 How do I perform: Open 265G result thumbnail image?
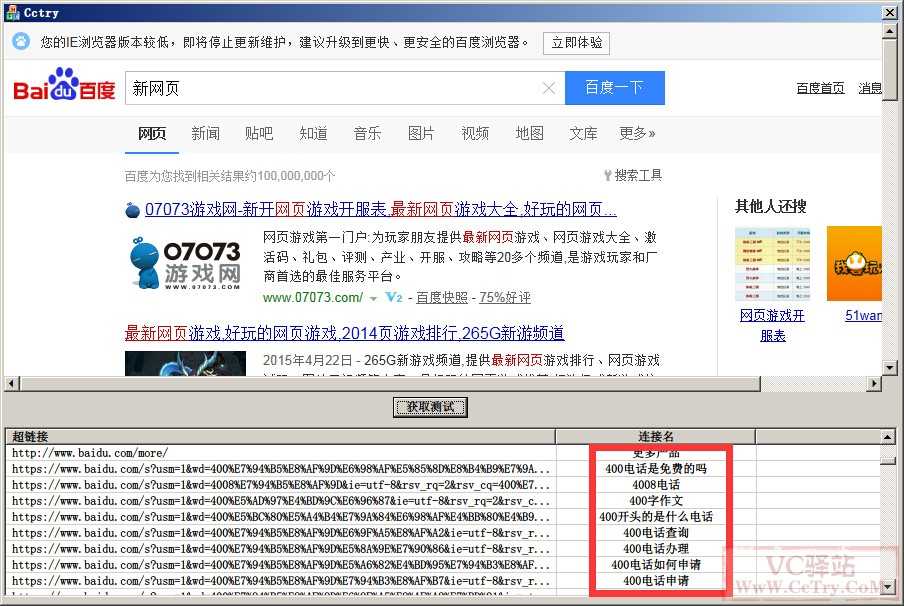tap(185, 364)
